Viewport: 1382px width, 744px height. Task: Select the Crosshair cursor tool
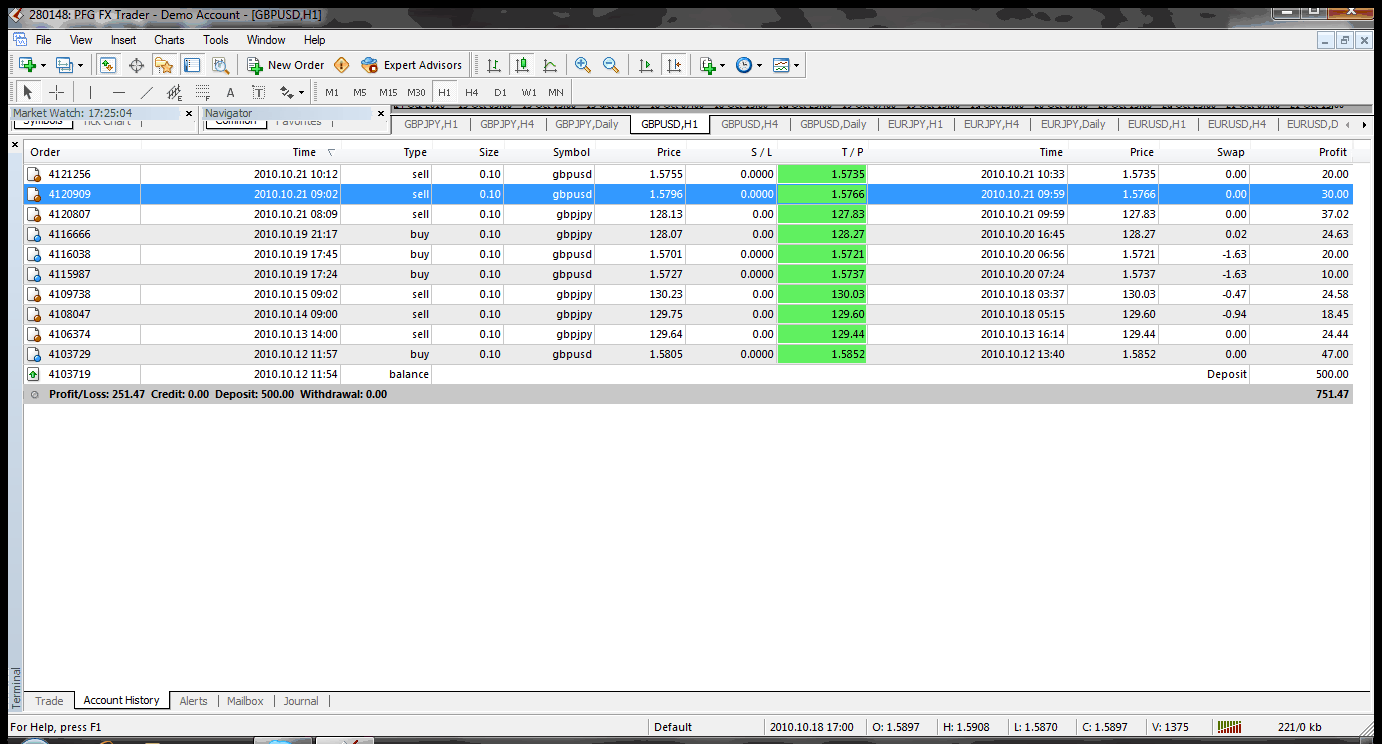click(x=57, y=92)
